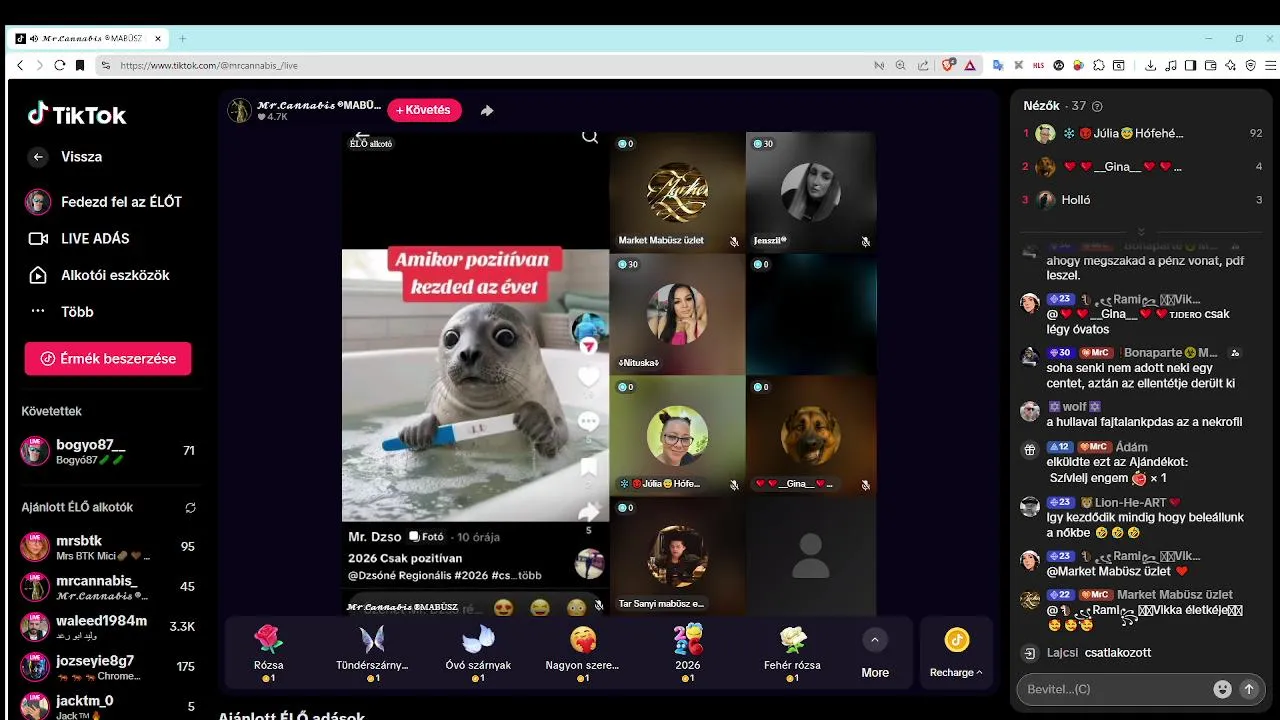Click the Érmék beszerzése button
The width and height of the screenshot is (1280, 720).
[108, 358]
